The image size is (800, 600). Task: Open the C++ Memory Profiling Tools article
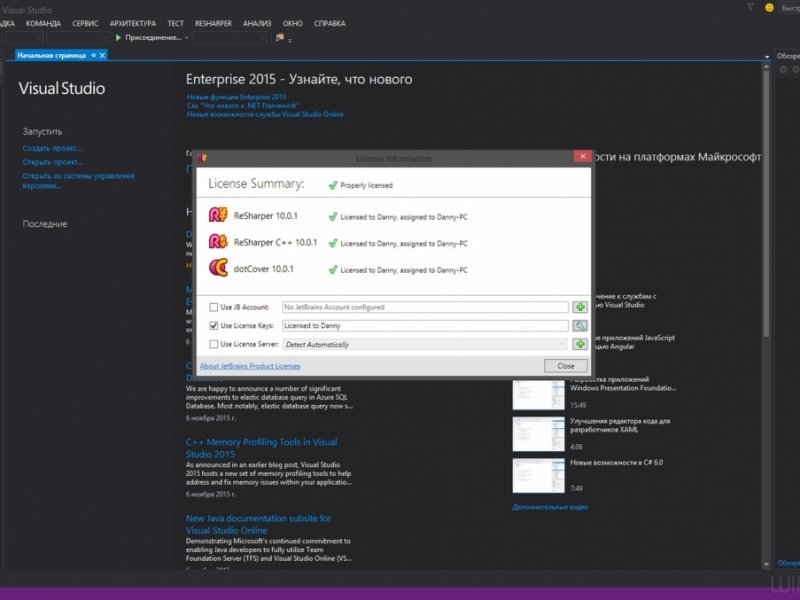point(261,448)
